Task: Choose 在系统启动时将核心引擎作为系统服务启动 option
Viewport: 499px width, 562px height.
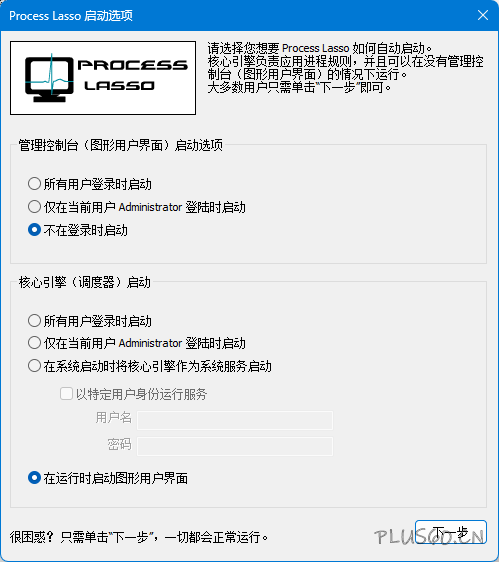Action: click(149, 366)
